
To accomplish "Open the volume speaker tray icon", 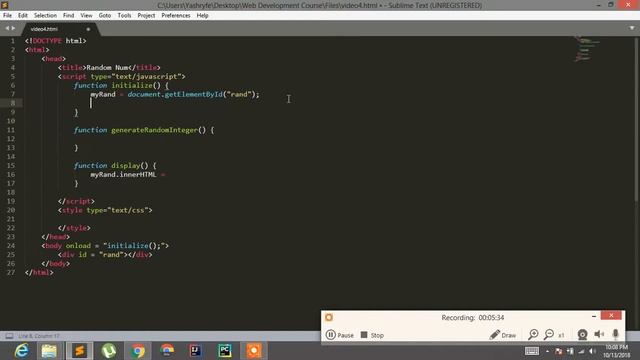I will point(592,351).
